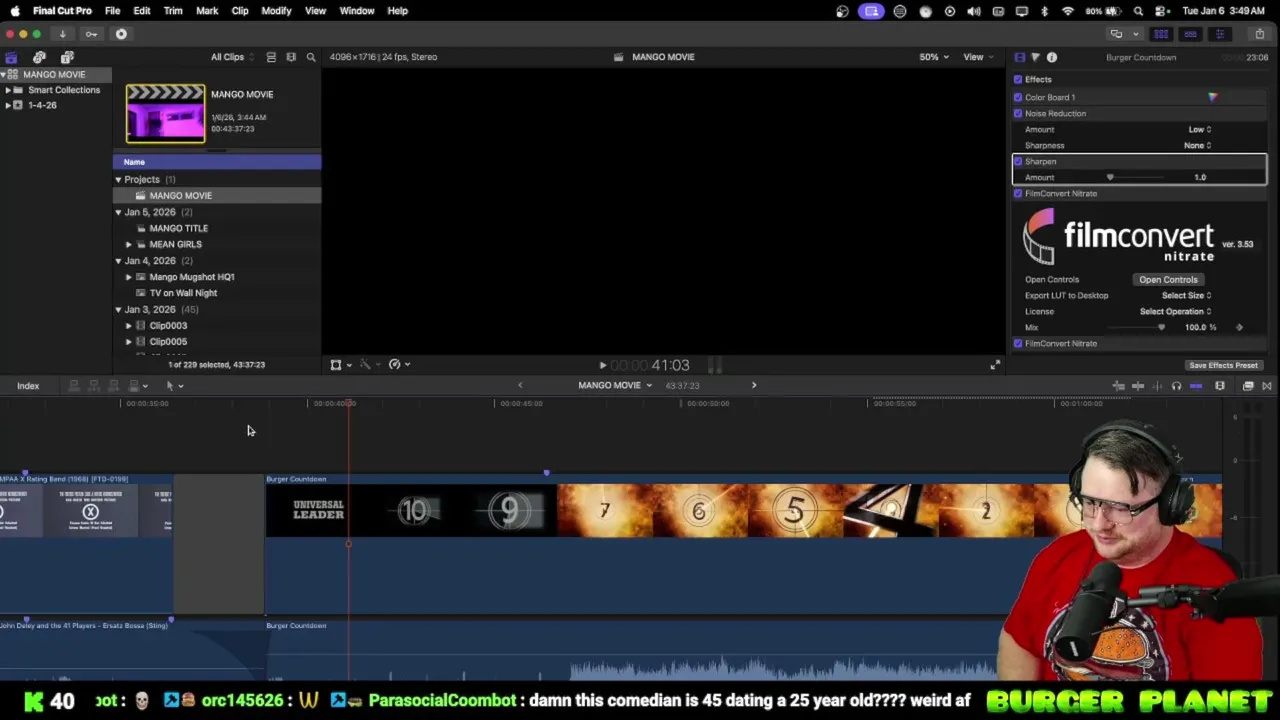This screenshot has height=720, width=1280.
Task: Open the viewer View dropdown
Action: (x=977, y=57)
